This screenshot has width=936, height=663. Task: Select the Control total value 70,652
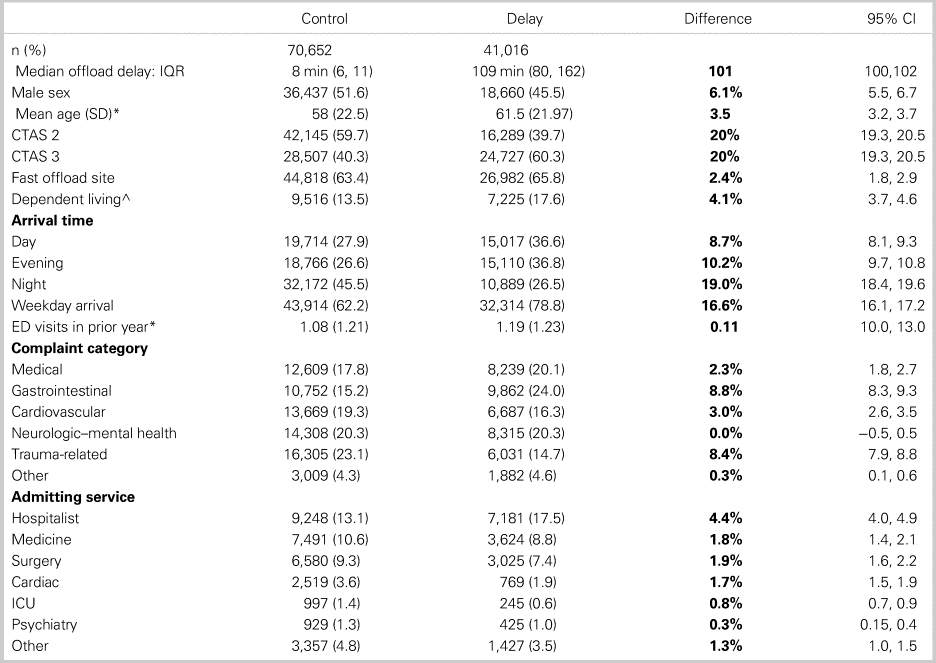tap(311, 49)
